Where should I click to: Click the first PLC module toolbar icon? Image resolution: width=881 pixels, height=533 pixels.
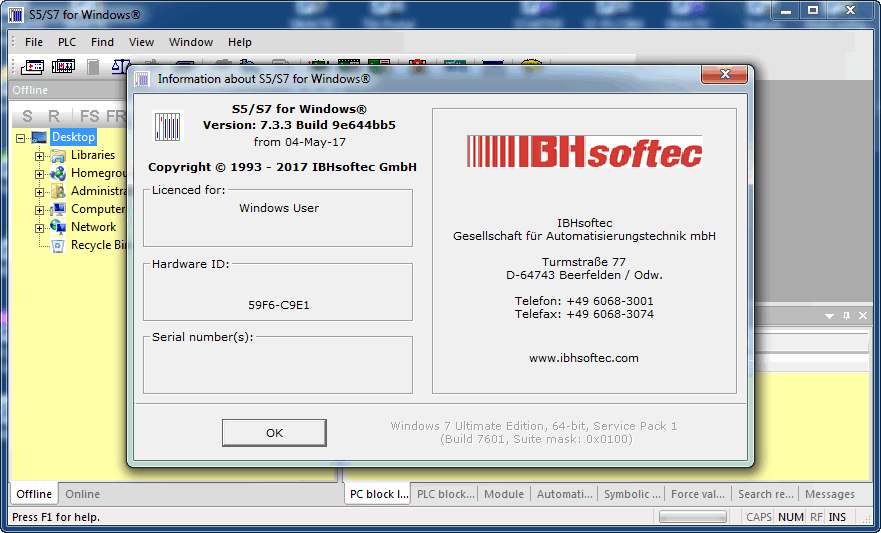(33, 67)
